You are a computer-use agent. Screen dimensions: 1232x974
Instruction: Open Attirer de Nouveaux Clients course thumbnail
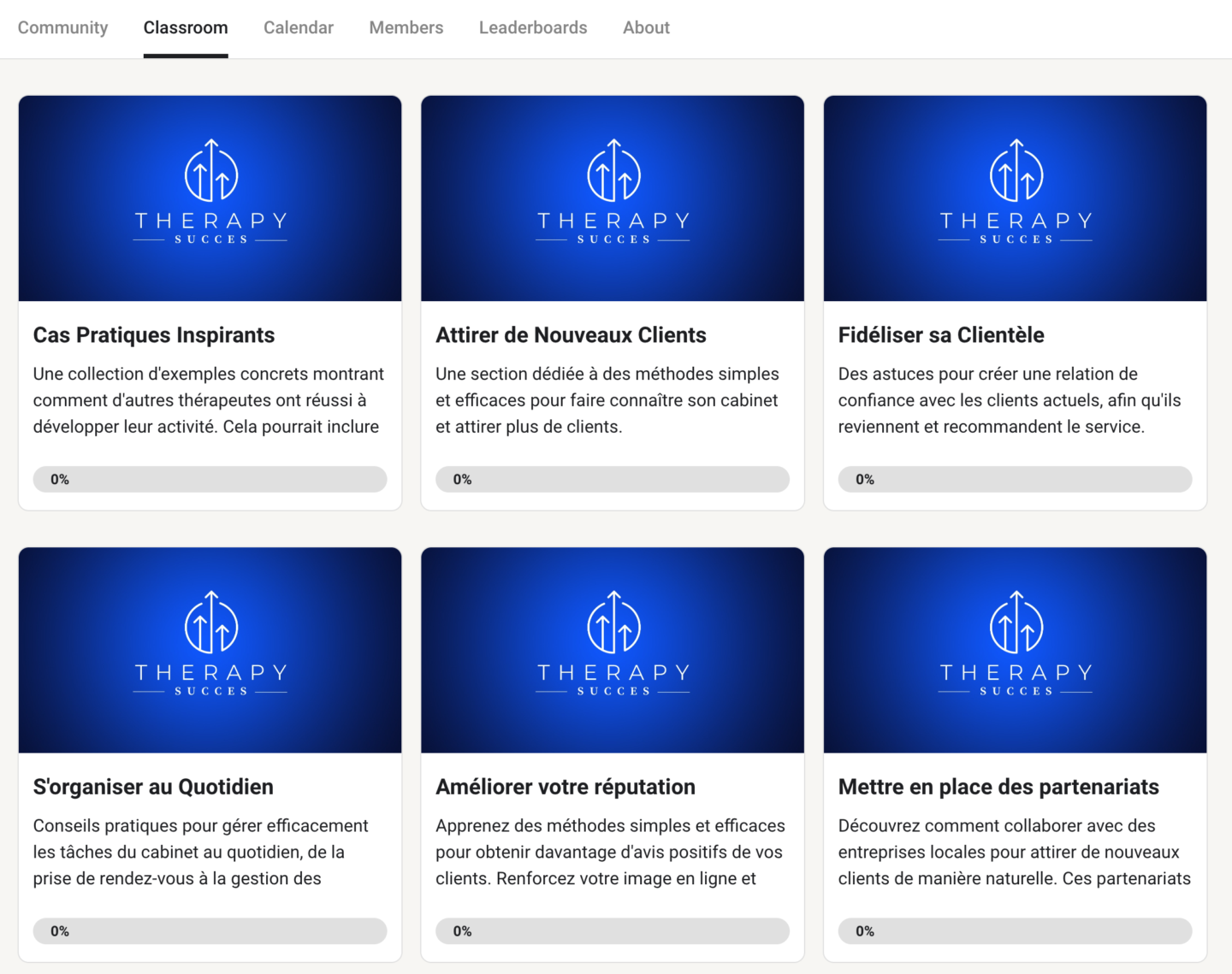[x=613, y=198]
